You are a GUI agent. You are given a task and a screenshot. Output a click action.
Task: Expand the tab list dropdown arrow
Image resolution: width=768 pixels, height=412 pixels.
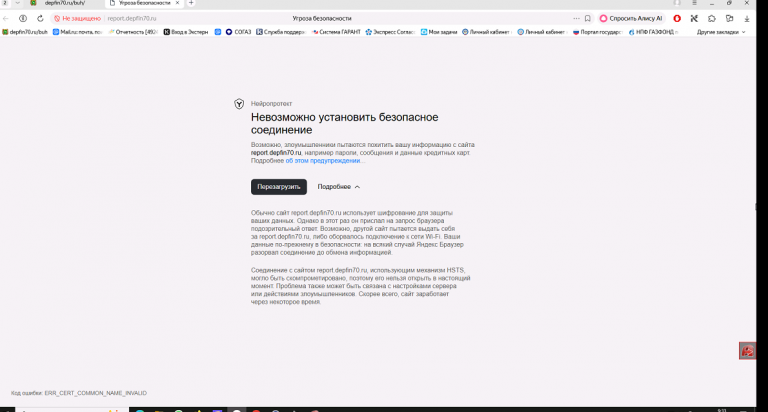point(18,3)
